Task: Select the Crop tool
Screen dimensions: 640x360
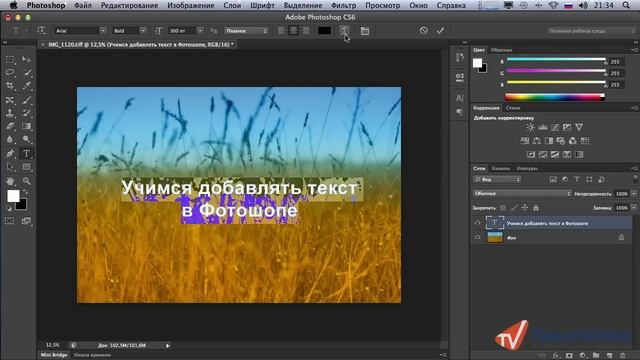Action: (10, 86)
